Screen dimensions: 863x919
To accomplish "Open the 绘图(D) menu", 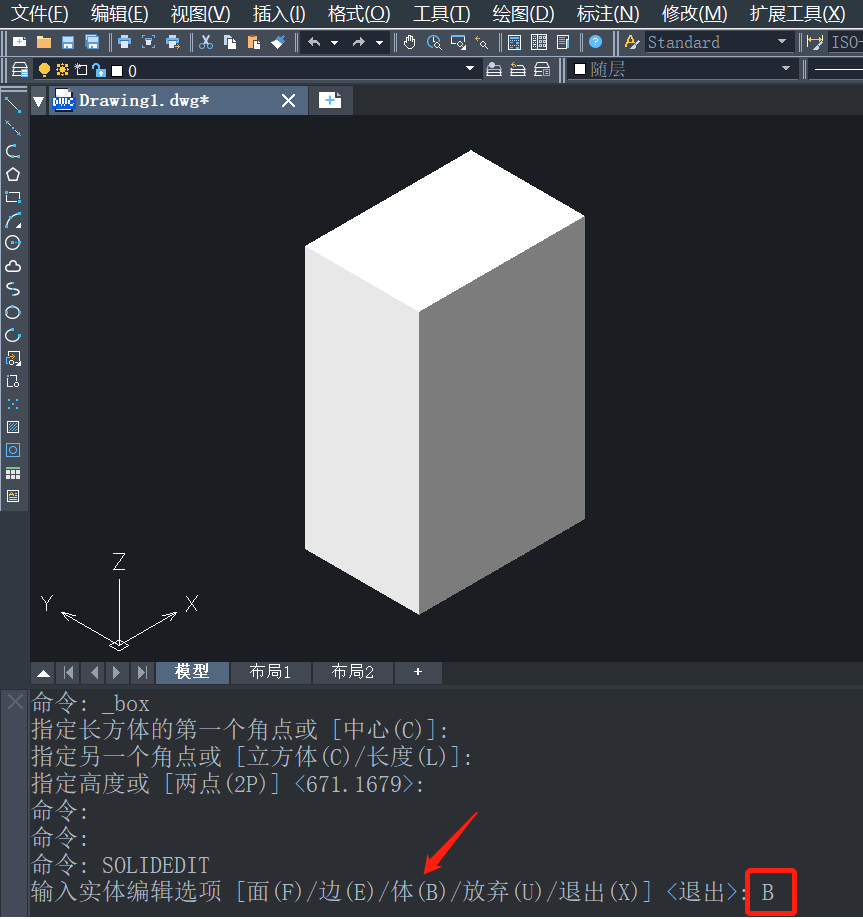I will (524, 13).
